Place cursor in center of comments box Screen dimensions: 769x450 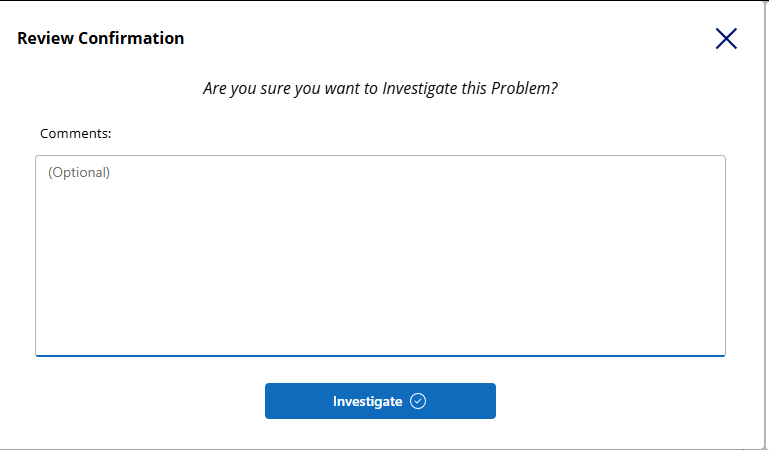[380, 255]
